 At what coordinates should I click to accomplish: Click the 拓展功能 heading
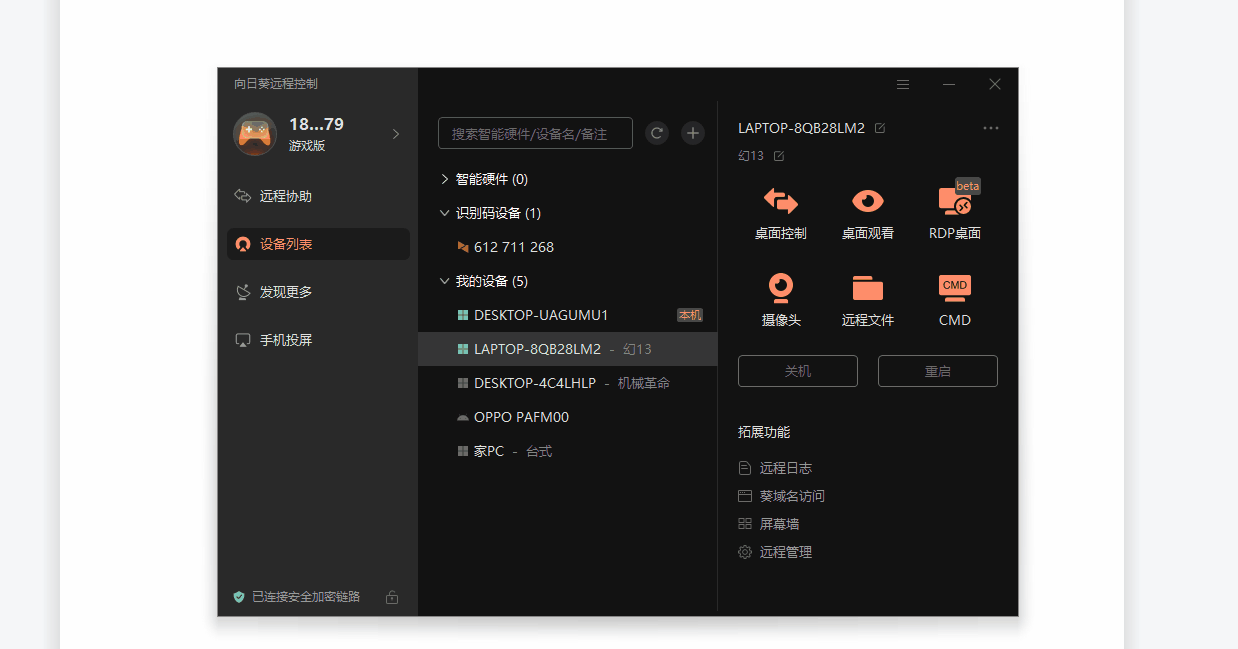click(x=764, y=432)
